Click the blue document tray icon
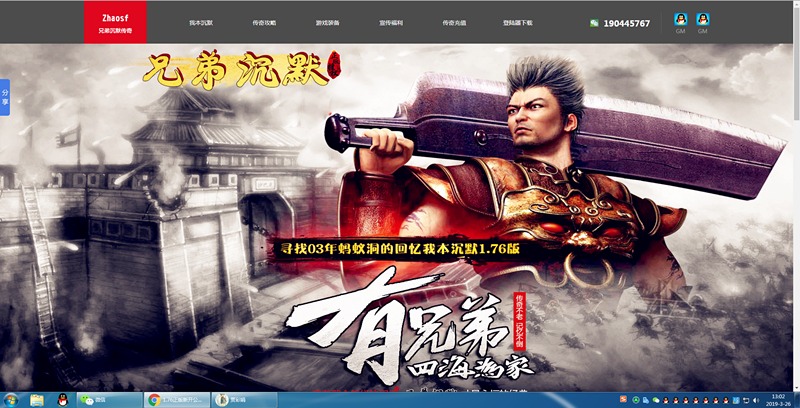This screenshot has width=800, height=408. (x=646, y=400)
